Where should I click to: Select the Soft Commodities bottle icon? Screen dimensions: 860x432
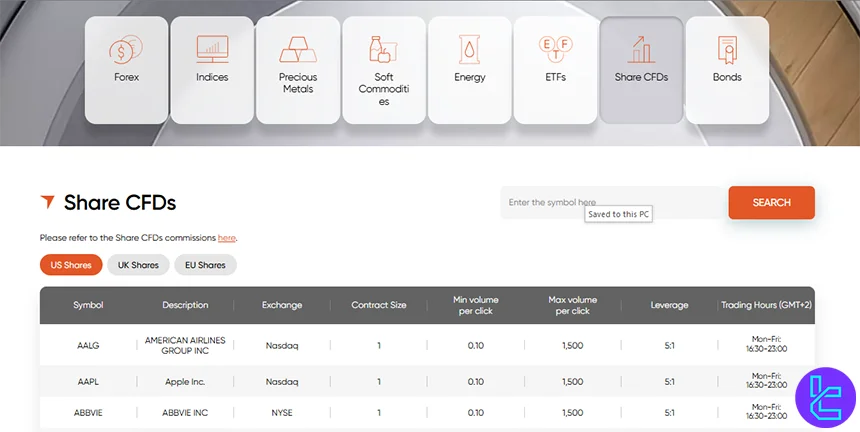pyautogui.click(x=383, y=49)
